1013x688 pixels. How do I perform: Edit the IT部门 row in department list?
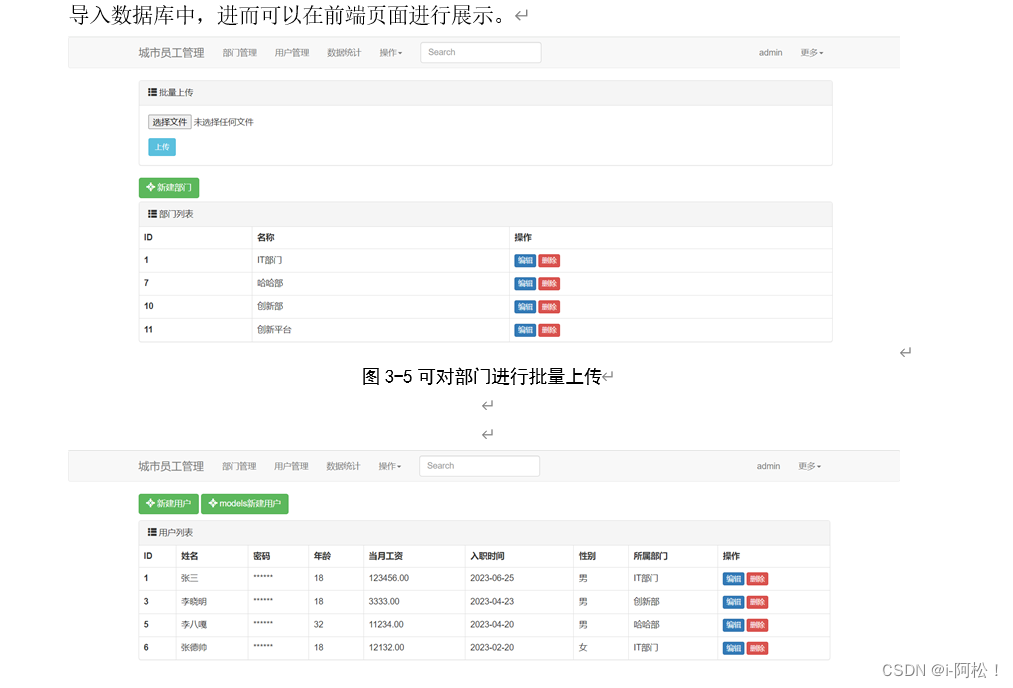[x=525, y=260]
